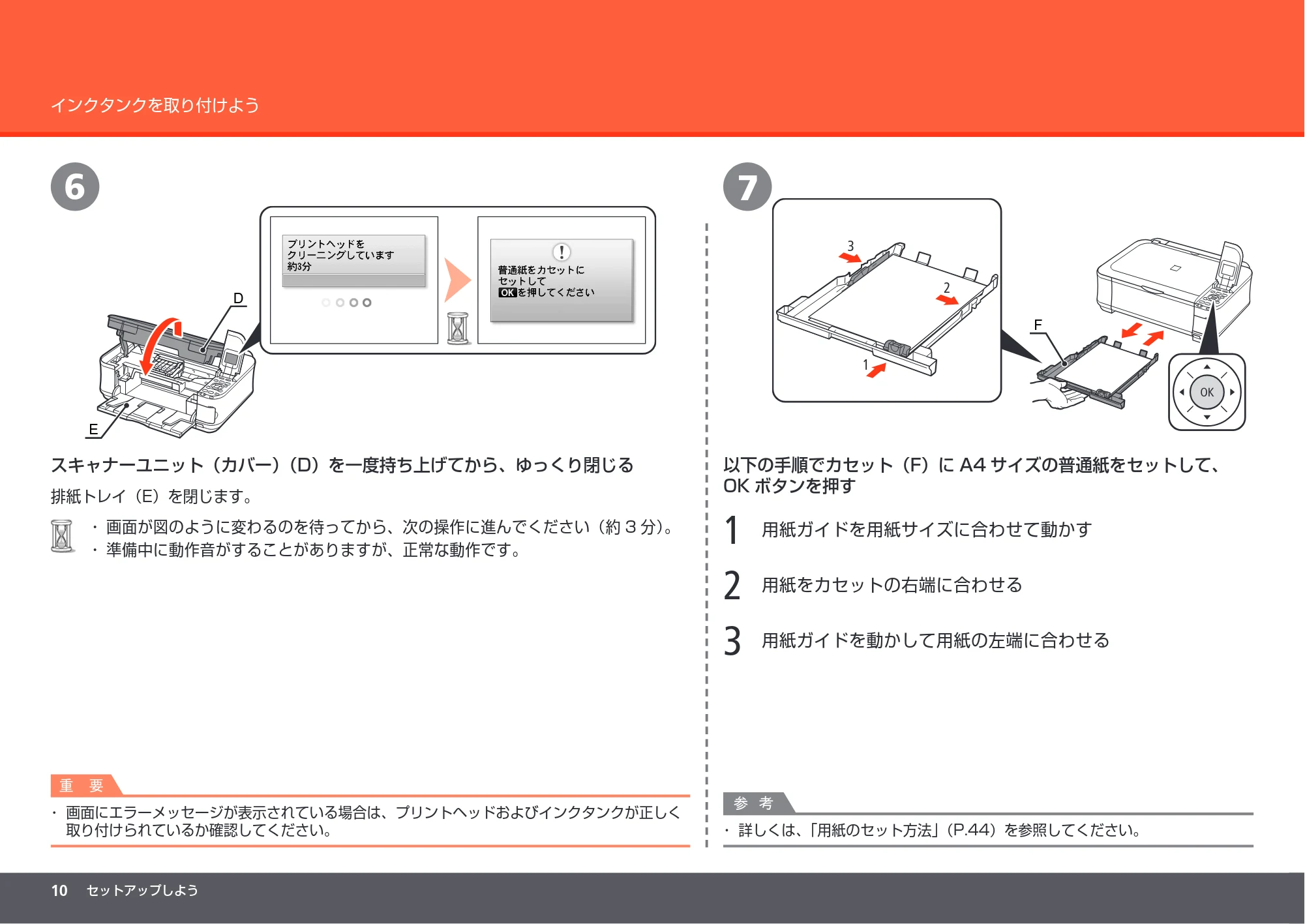
Task: Click the step 7 circled number badge
Action: point(747,186)
